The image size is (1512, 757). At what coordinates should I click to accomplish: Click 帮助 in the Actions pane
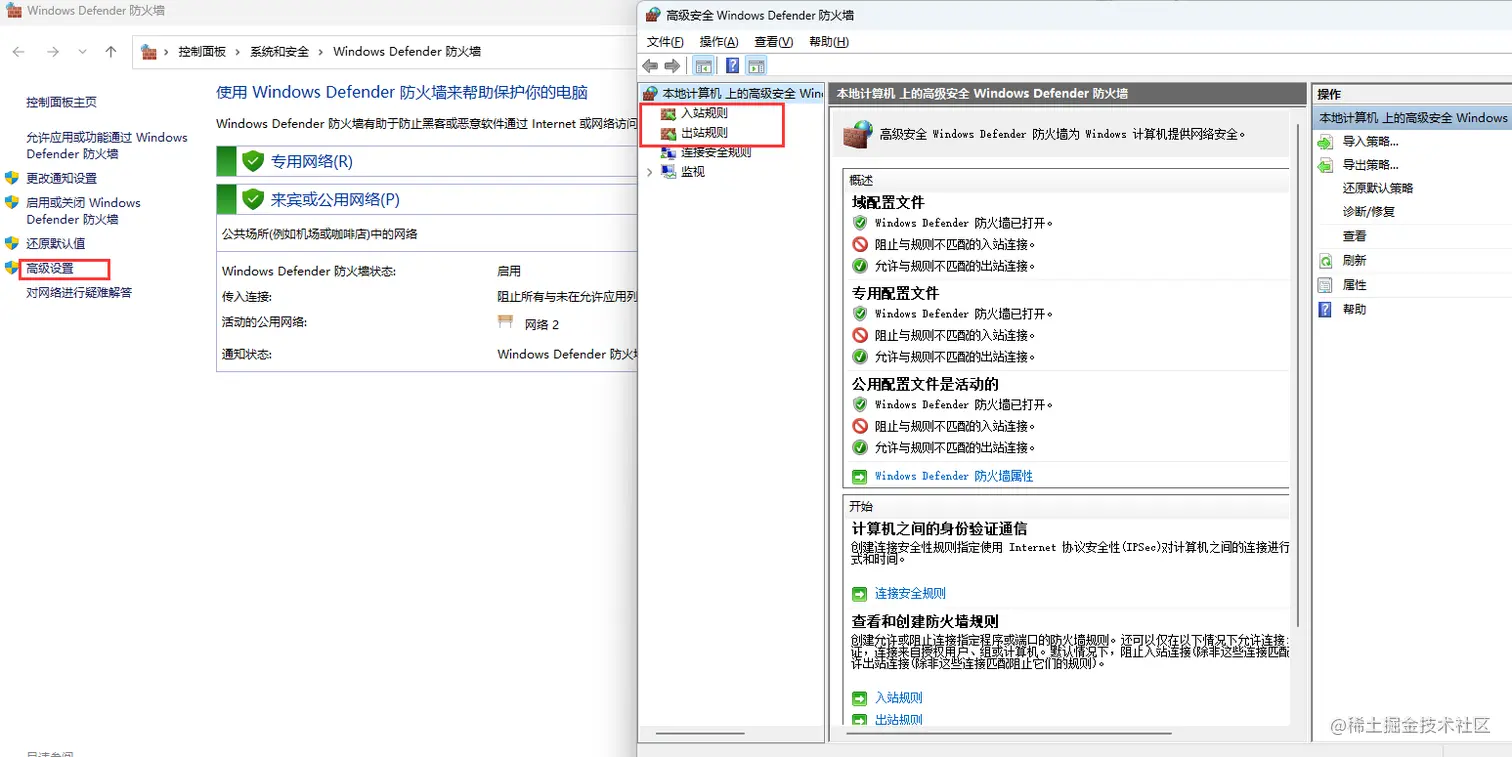pos(1354,309)
